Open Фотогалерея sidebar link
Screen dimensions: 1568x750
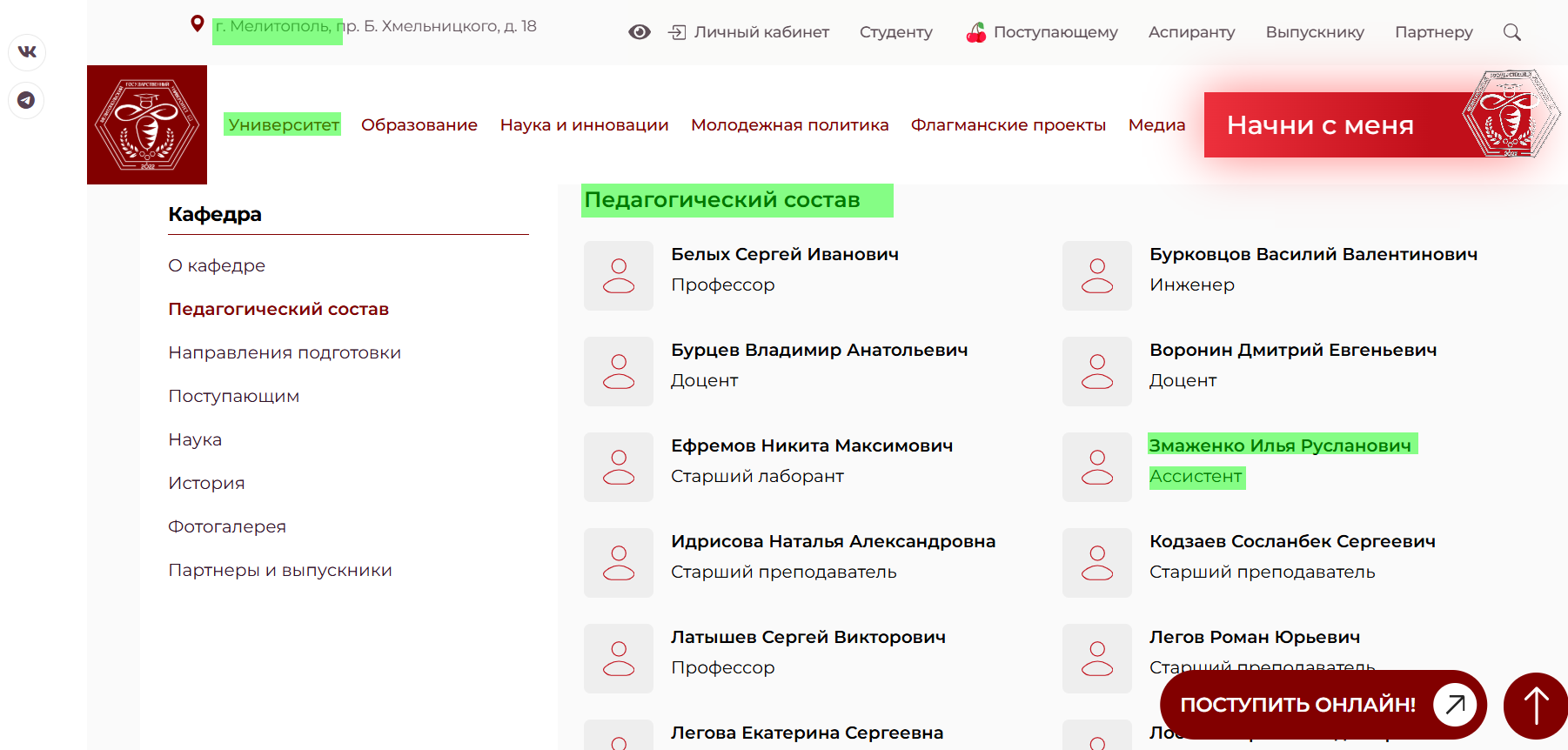coord(227,526)
